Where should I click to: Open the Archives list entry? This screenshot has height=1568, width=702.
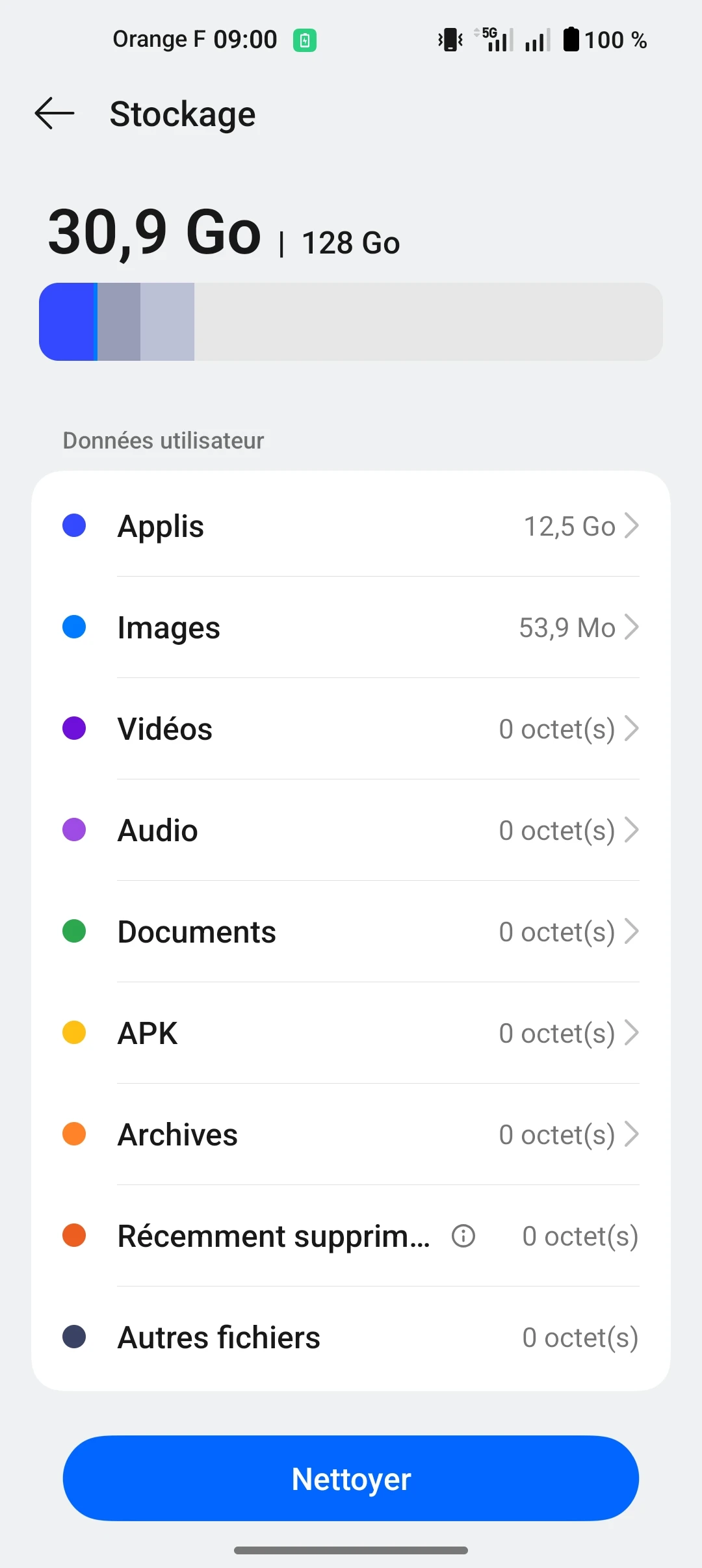[351, 1134]
